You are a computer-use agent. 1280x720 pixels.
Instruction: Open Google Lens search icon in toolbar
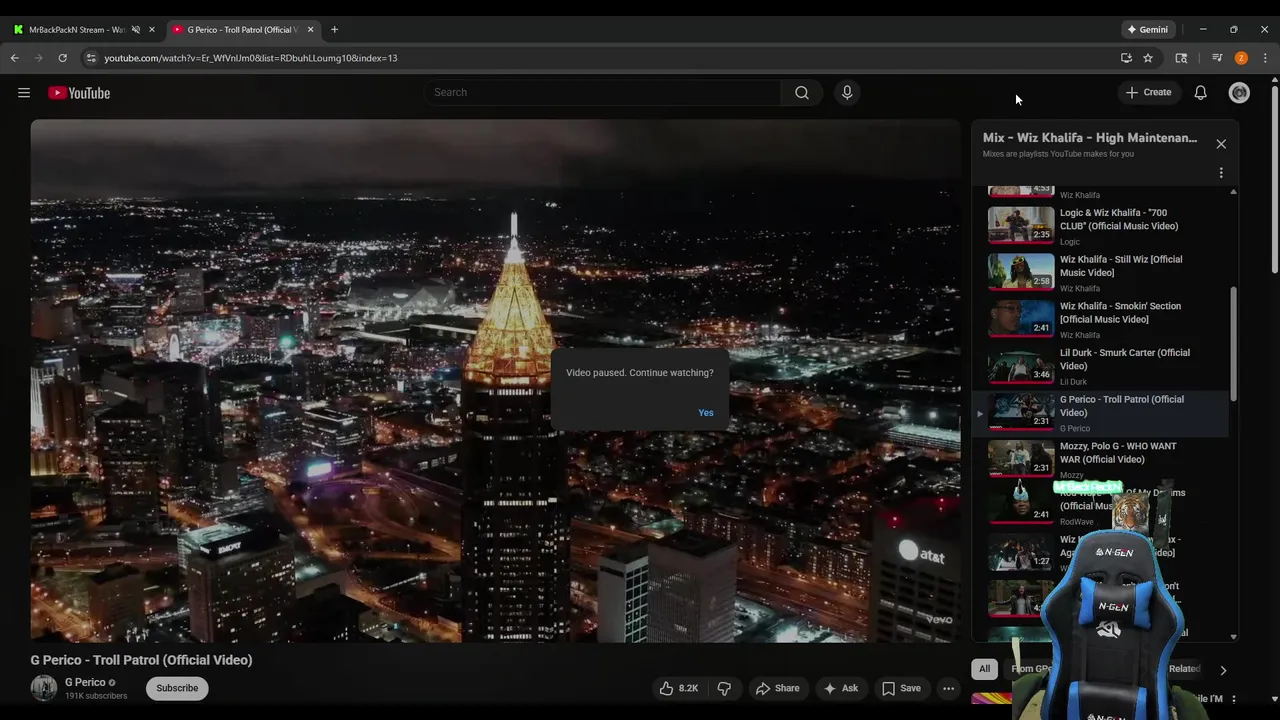1181,58
